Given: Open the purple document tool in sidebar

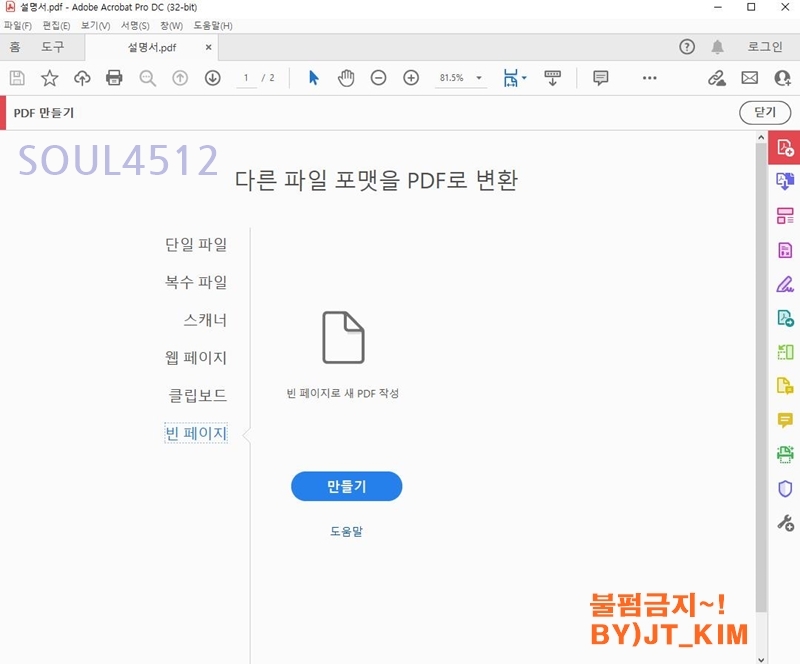Looking at the screenshot, I should tap(785, 250).
